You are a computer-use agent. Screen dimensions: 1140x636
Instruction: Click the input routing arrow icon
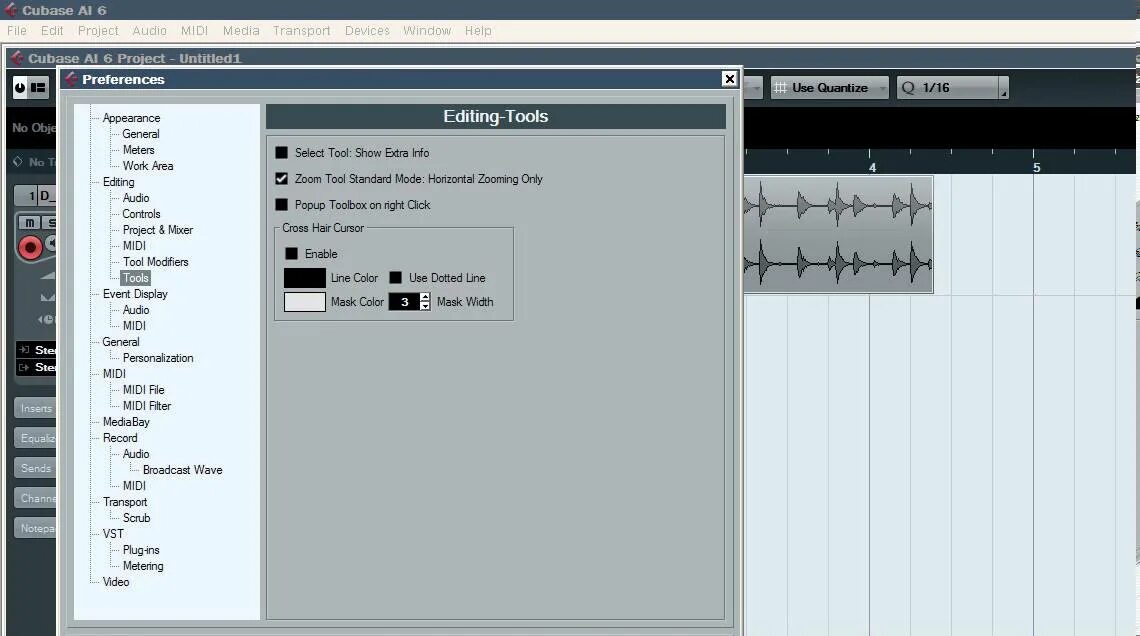pos(24,350)
